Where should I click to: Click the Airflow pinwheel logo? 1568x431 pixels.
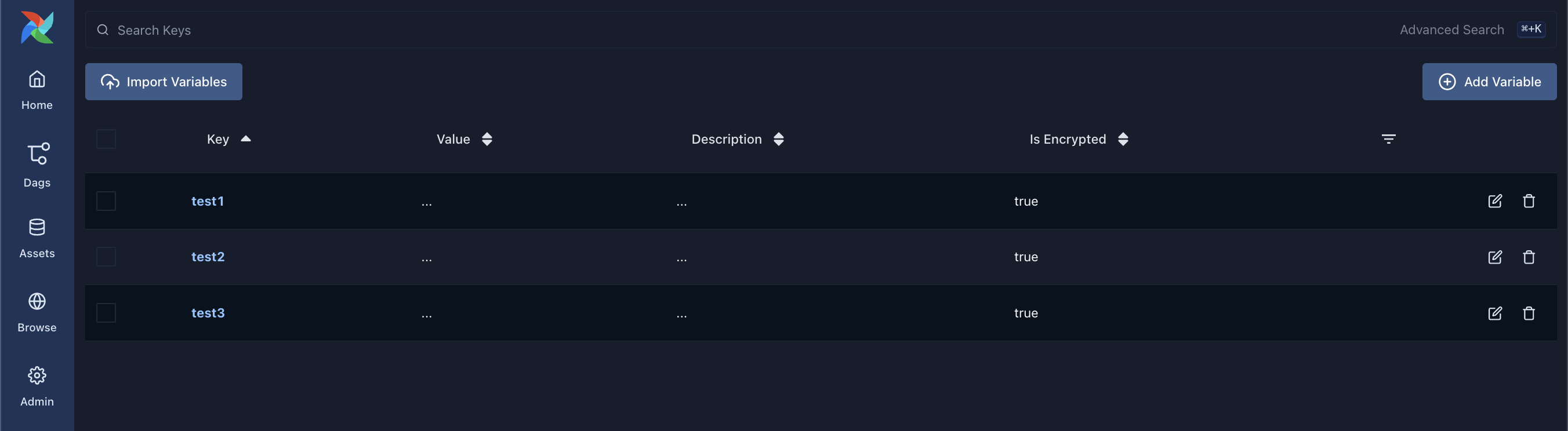pyautogui.click(x=37, y=27)
